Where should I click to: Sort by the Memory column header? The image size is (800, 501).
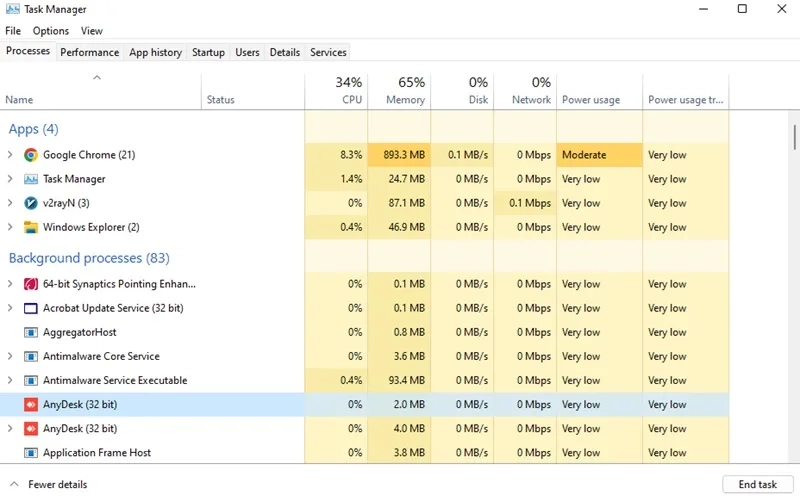click(399, 91)
